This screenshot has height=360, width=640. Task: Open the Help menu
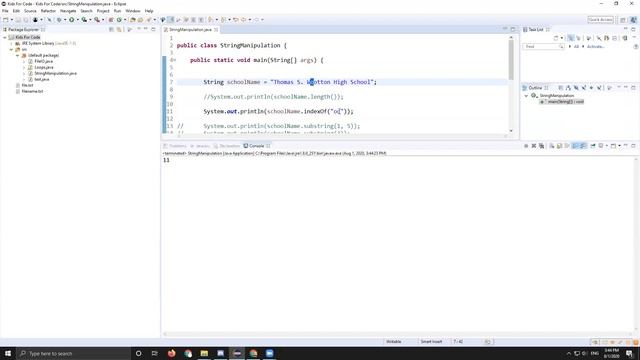pos(149,11)
